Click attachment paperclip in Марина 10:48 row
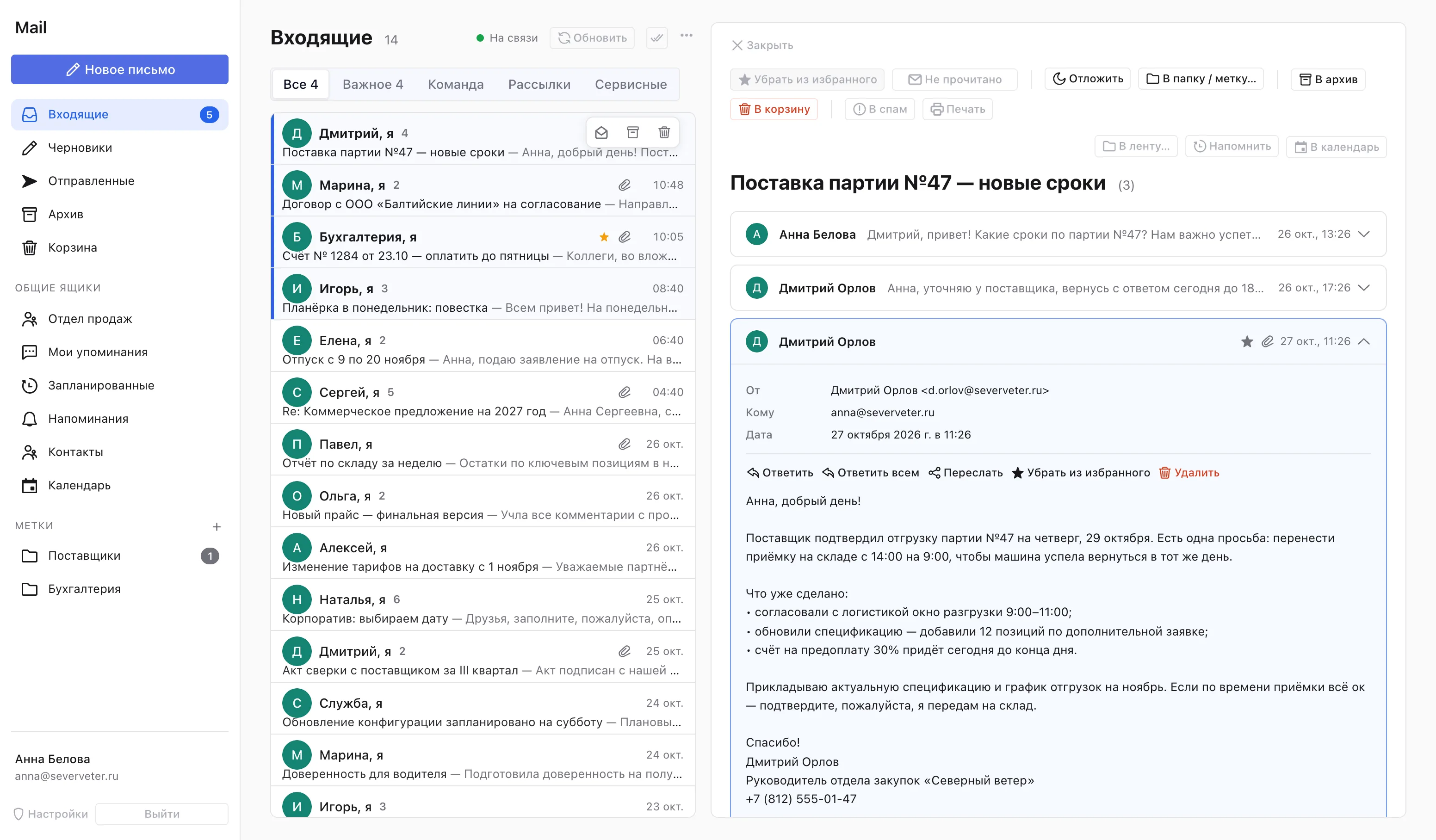The width and height of the screenshot is (1436, 840). 625,185
